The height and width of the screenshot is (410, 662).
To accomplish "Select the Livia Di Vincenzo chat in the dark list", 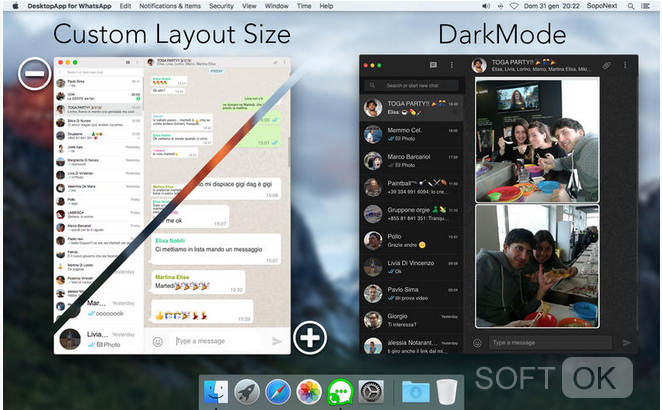I will 412,267.
